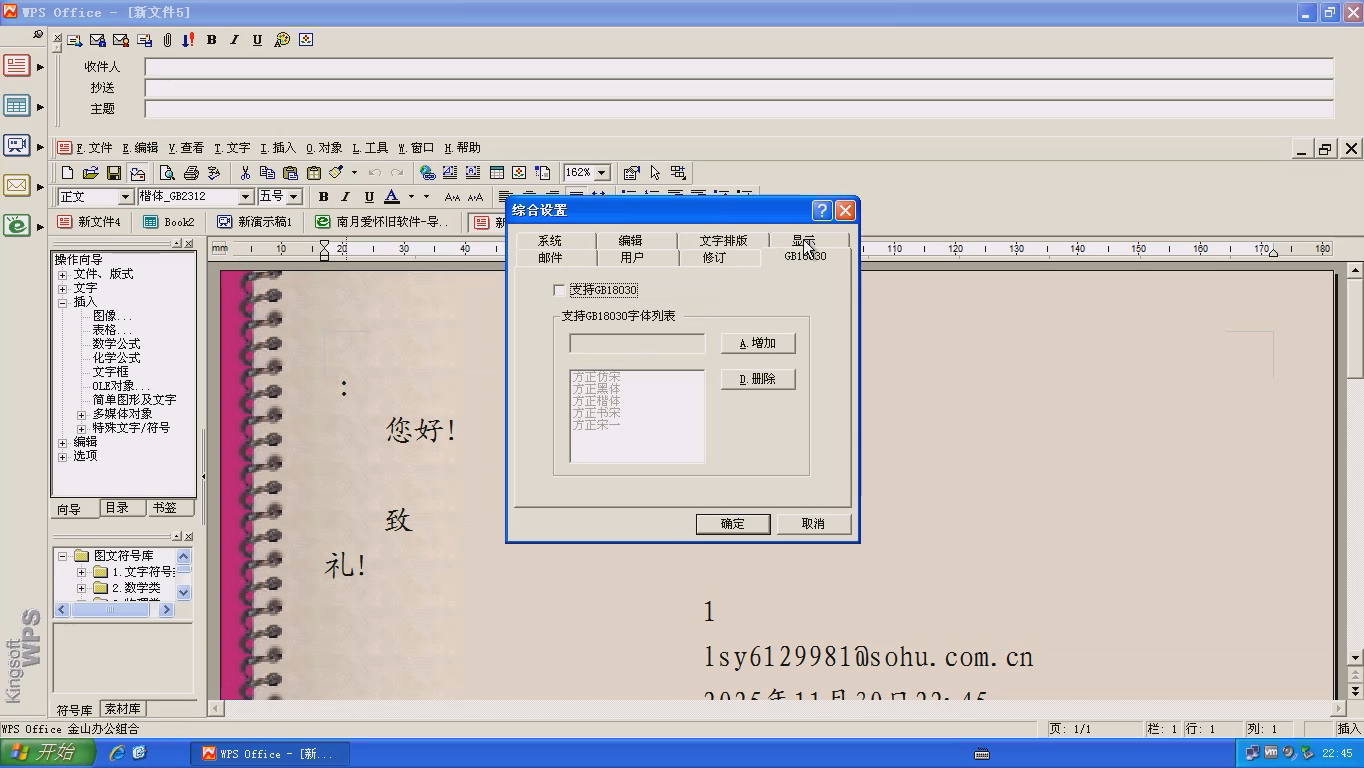
Task: Click the Paste clipboard icon
Action: pos(290,173)
